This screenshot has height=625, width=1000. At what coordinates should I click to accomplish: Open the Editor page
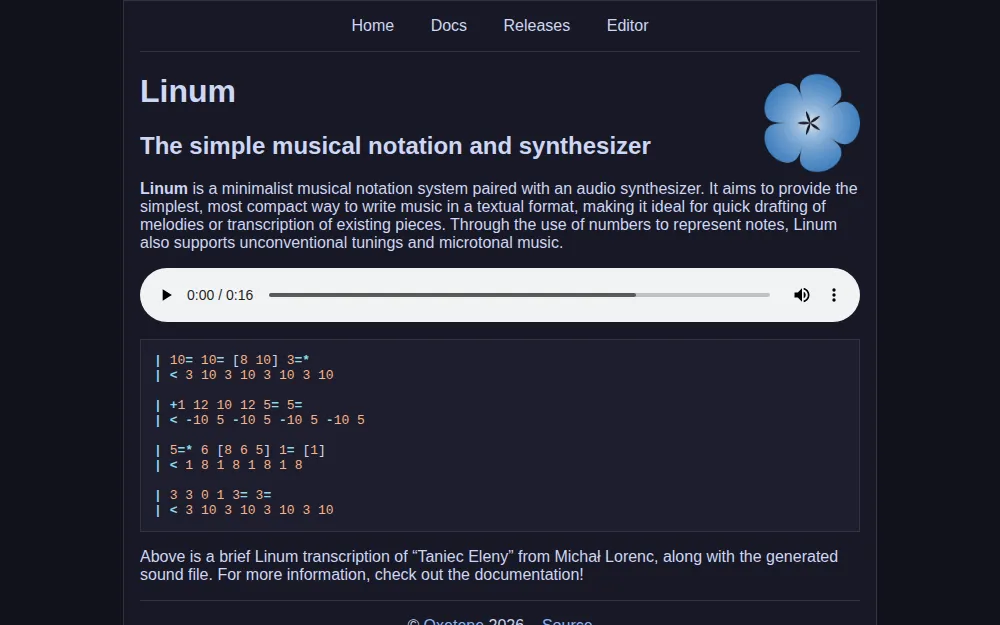point(628,26)
